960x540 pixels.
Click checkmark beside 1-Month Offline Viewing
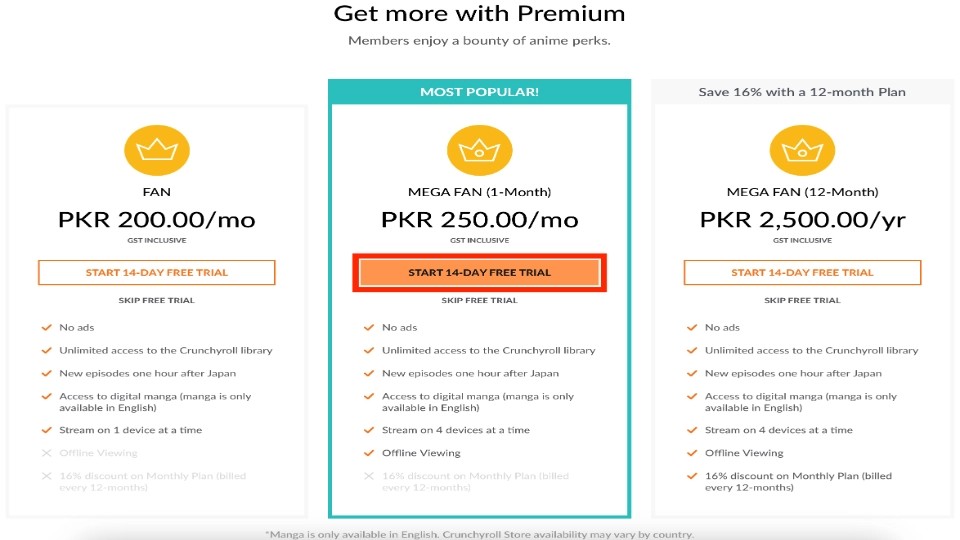coord(369,453)
